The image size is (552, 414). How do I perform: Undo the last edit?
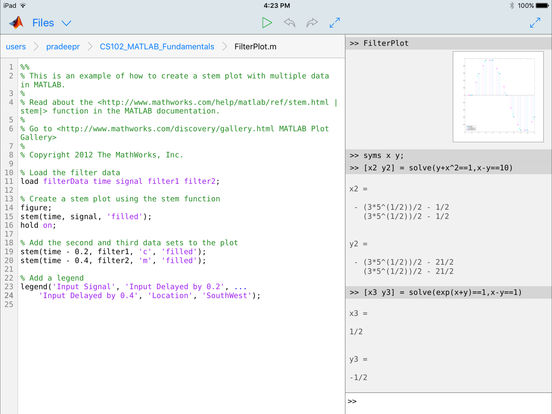click(x=289, y=23)
